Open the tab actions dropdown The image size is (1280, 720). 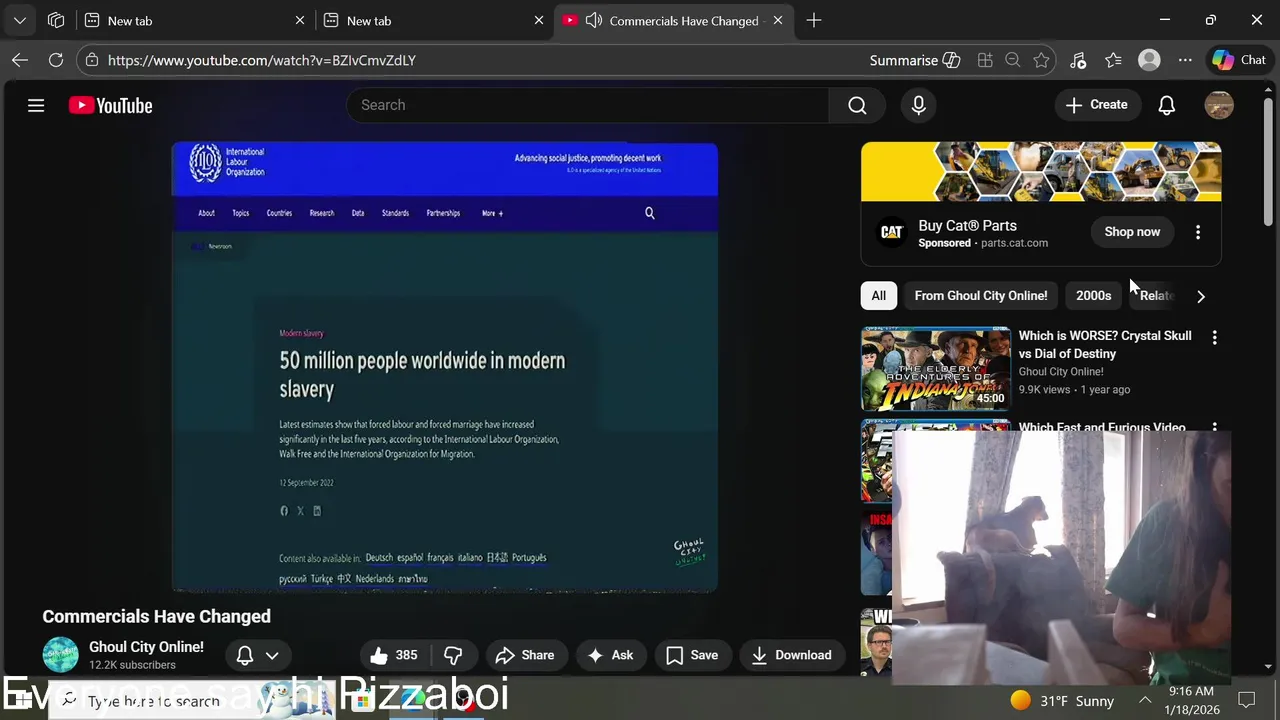point(20,20)
